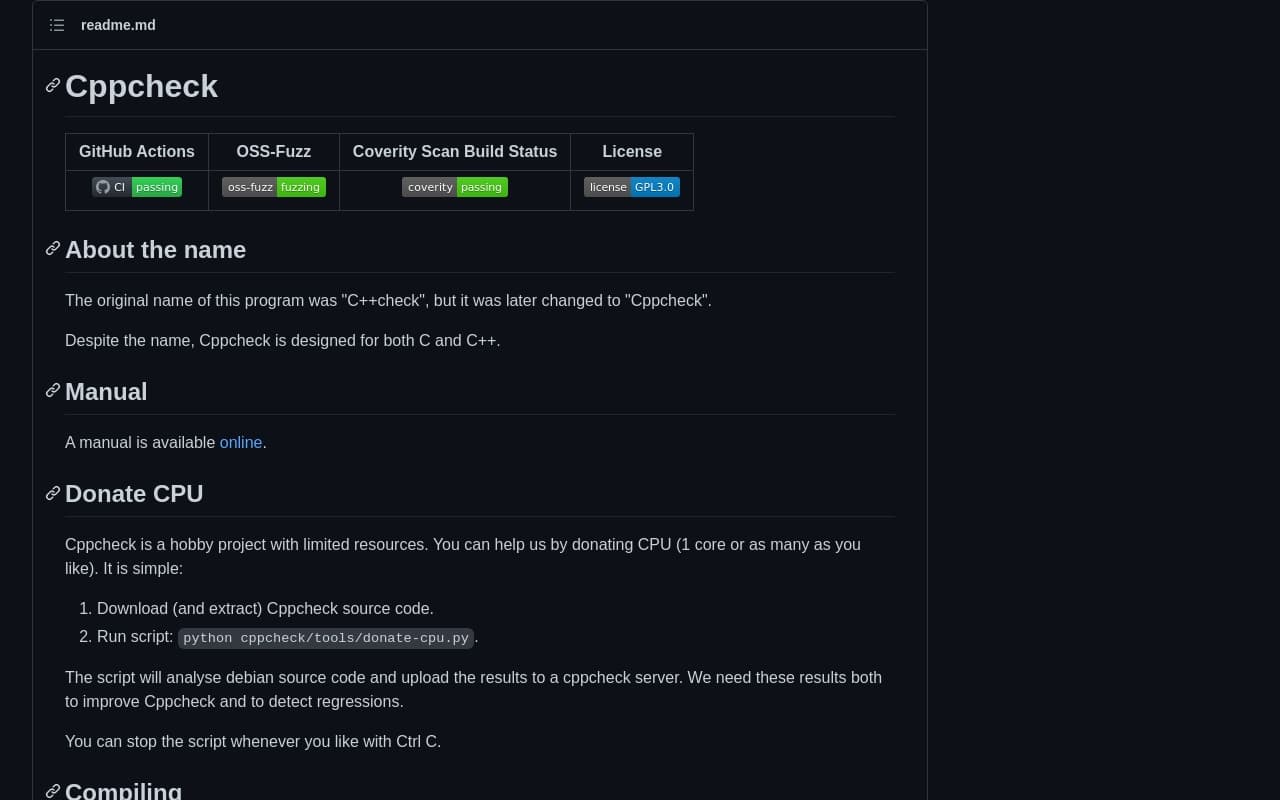Open the oss-fuzz fuzzing badge
The width and height of the screenshot is (1280, 800).
(x=274, y=187)
